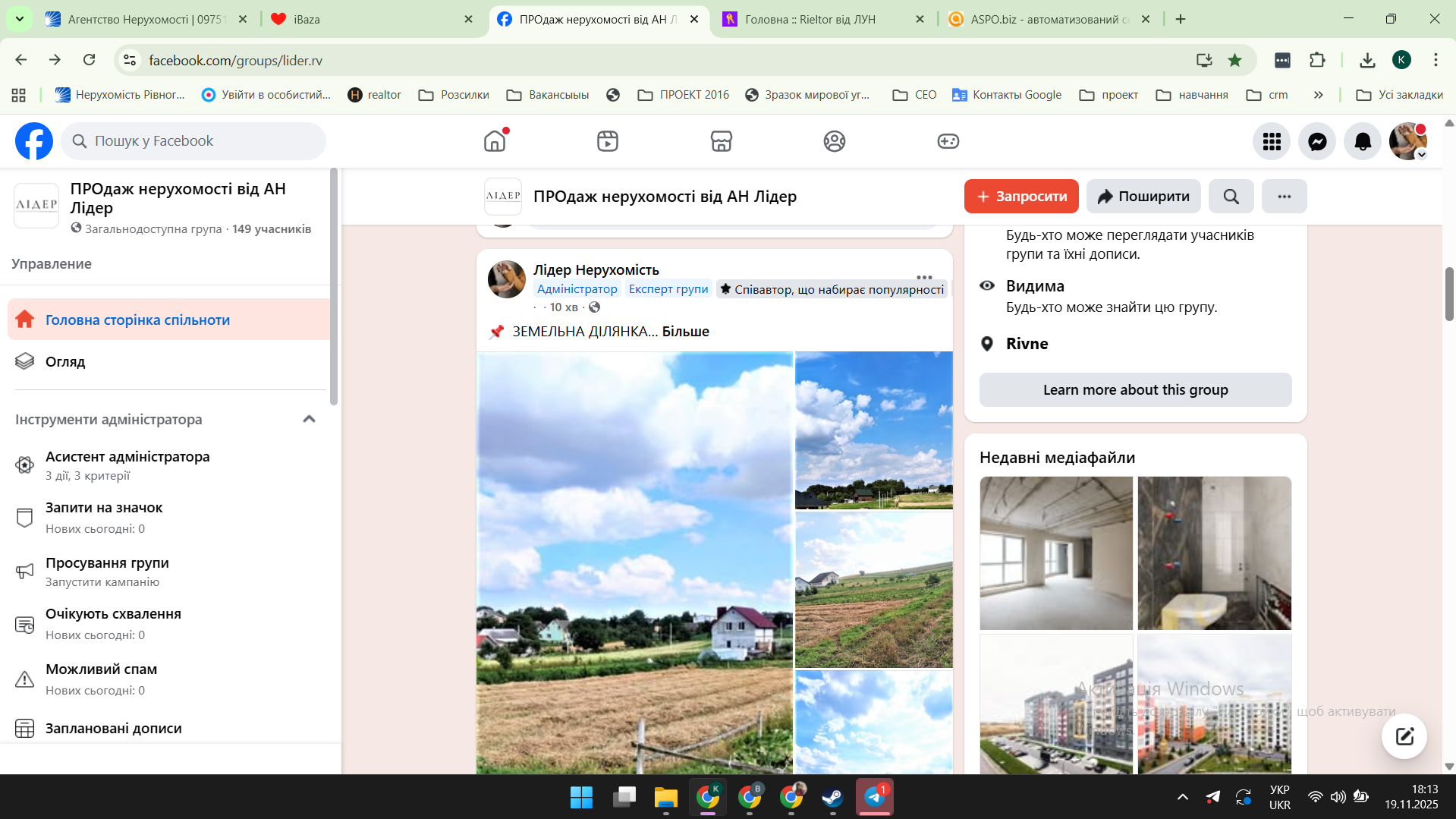Click Learn more about this group
This screenshot has width=1456, height=819.
click(1135, 390)
